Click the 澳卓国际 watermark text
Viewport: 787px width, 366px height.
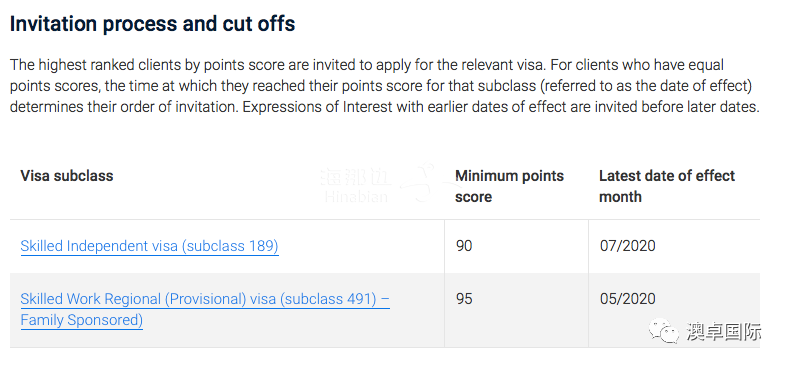tap(723, 332)
